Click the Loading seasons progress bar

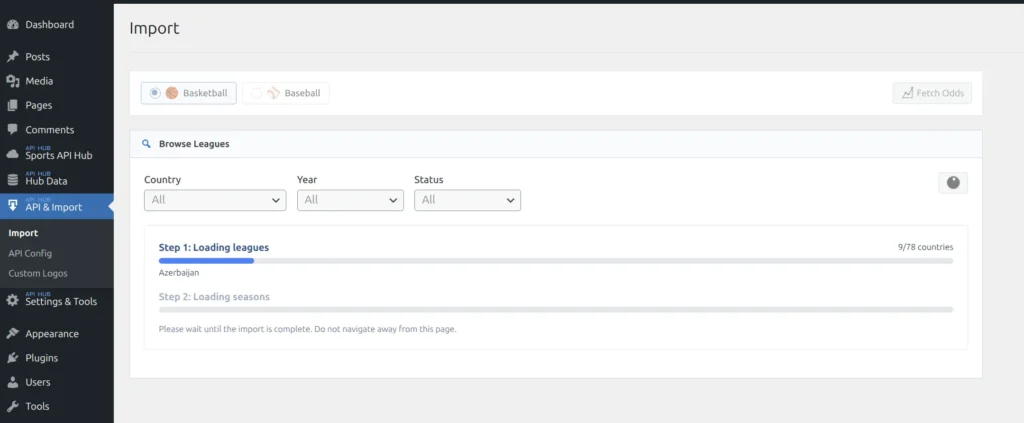click(556, 309)
